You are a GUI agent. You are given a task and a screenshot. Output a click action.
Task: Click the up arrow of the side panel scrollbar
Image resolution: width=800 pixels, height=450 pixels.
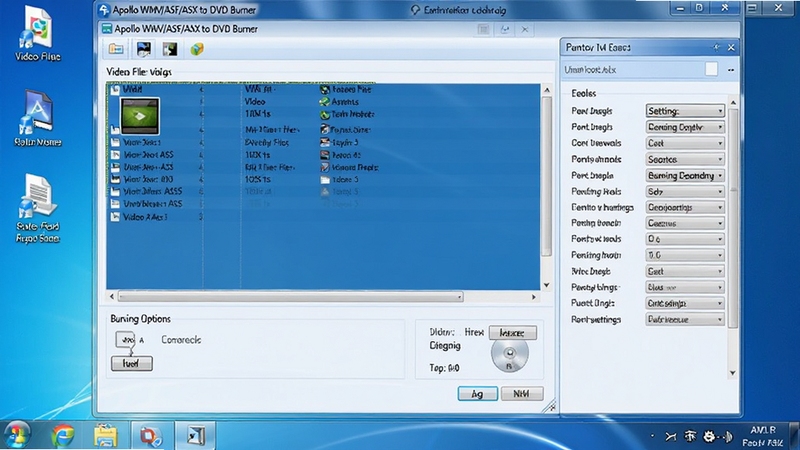pos(733,103)
